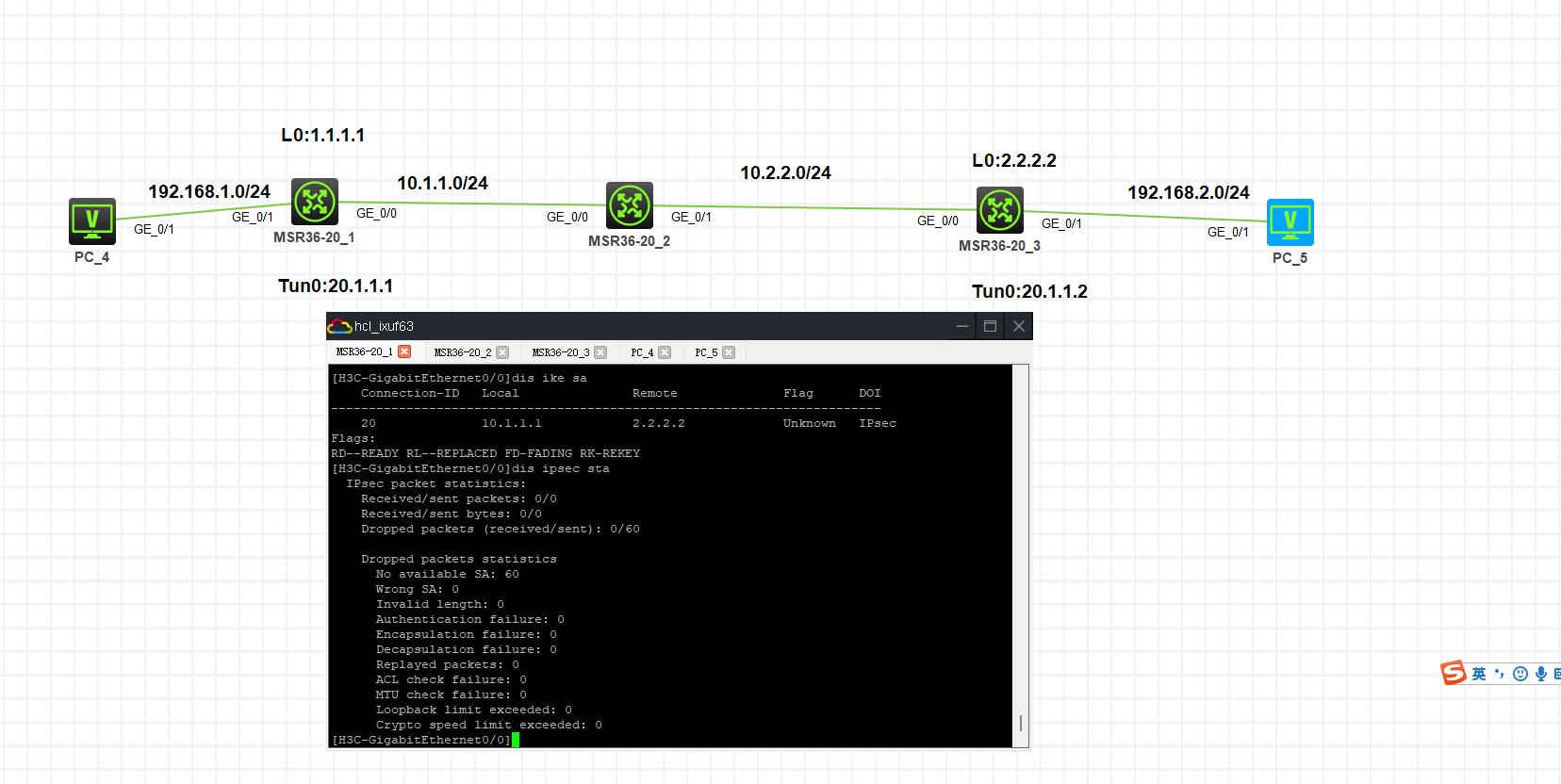
Task: Select the 192.168.2.0/24 network label
Action: tap(1189, 192)
